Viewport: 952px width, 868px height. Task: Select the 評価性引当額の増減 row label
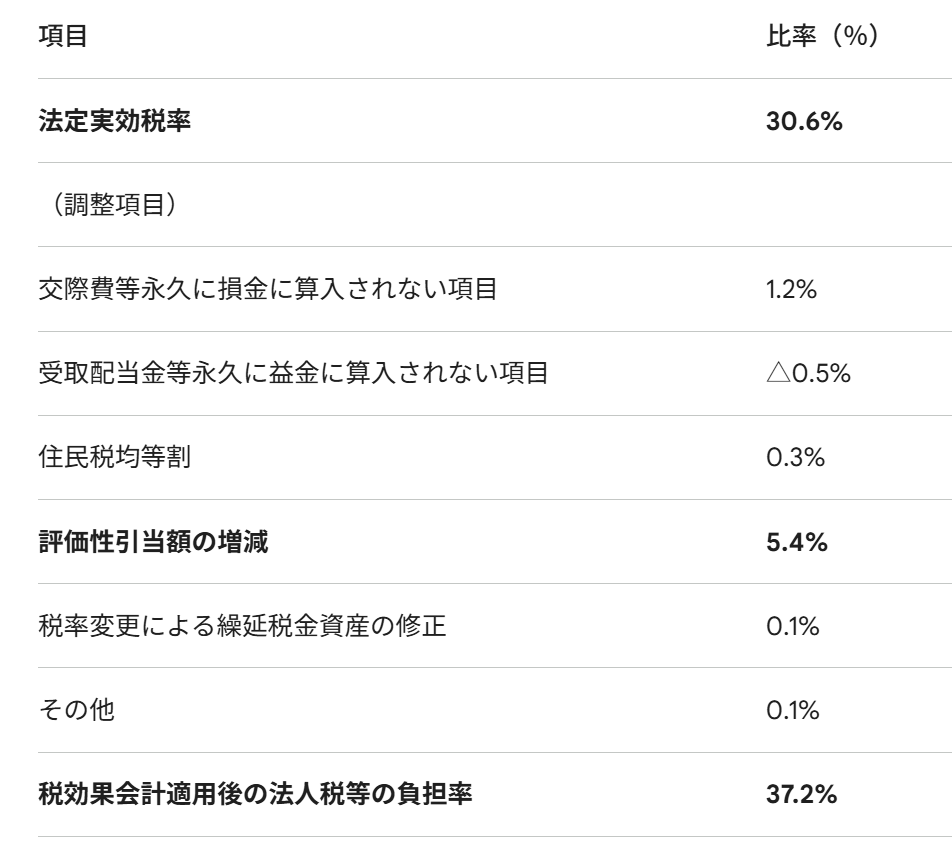point(153,543)
